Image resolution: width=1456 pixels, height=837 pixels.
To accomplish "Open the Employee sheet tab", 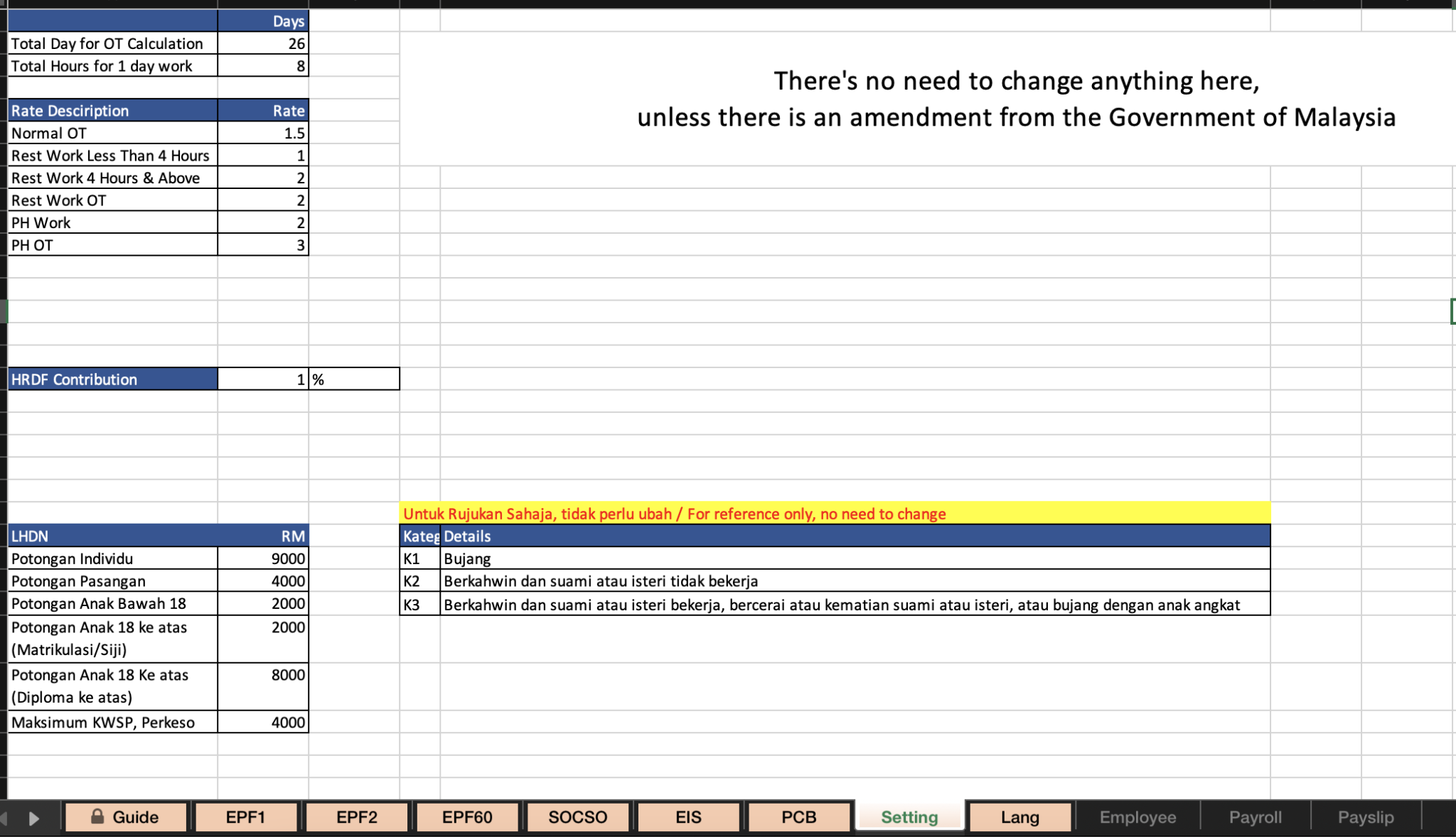I will (1137, 817).
